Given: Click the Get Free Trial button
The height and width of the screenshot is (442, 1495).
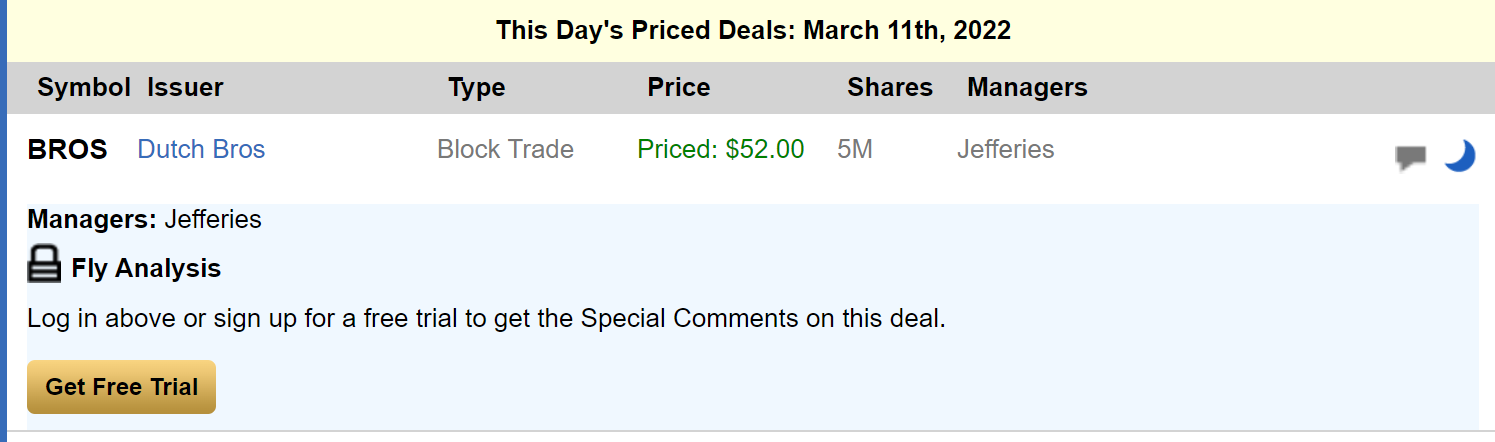Looking at the screenshot, I should tap(121, 387).
